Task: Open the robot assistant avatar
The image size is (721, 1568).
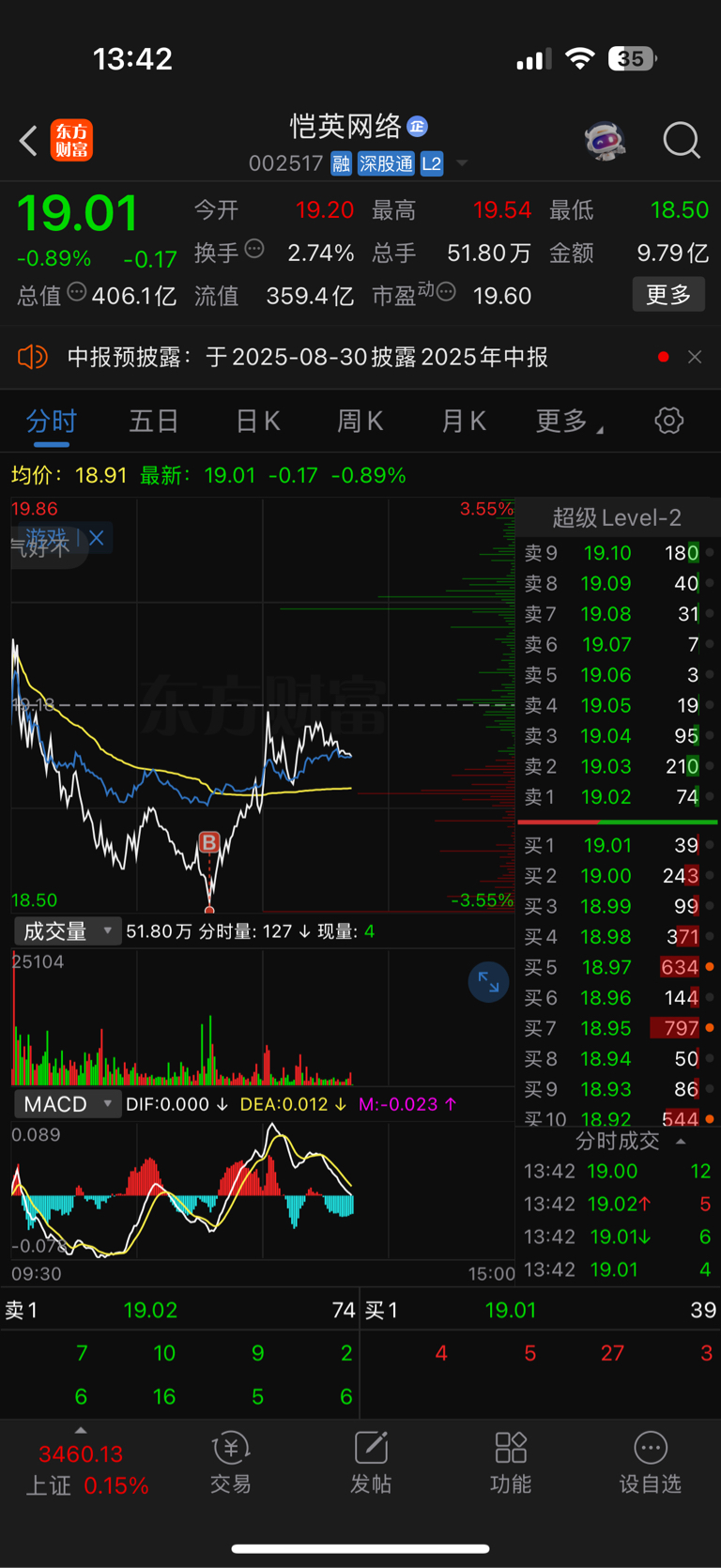Action: (605, 141)
